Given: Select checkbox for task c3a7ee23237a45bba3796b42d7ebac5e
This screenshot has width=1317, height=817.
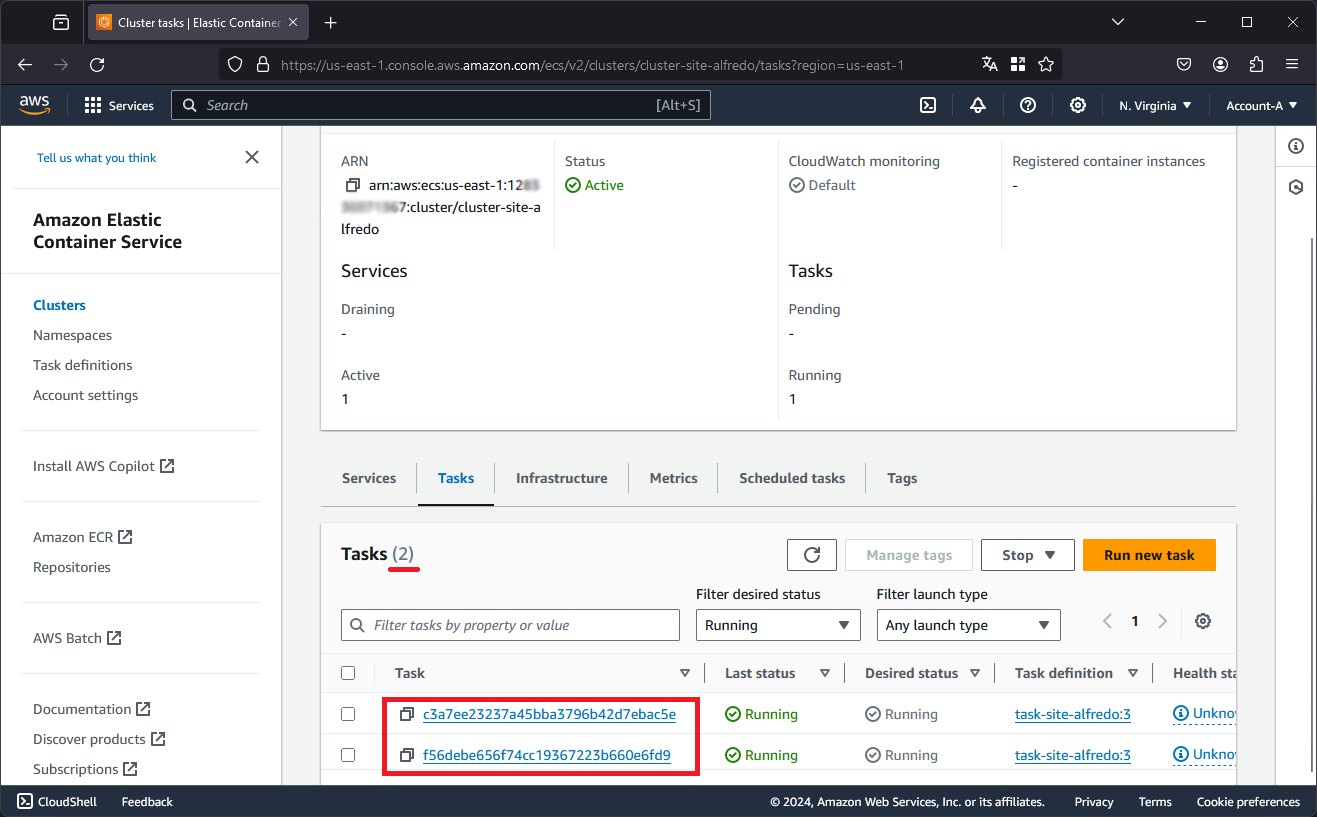Looking at the screenshot, I should 348,714.
